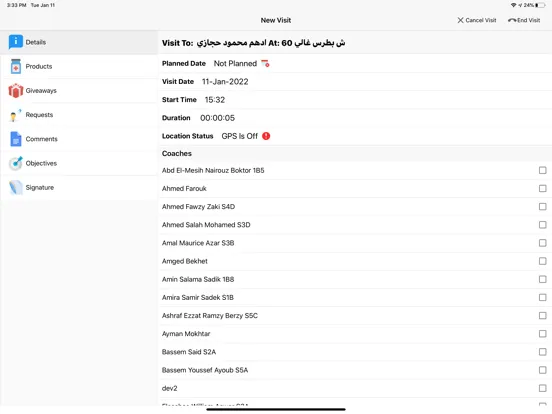
Task: Click the Not Planned date value
Action: click(x=235, y=64)
